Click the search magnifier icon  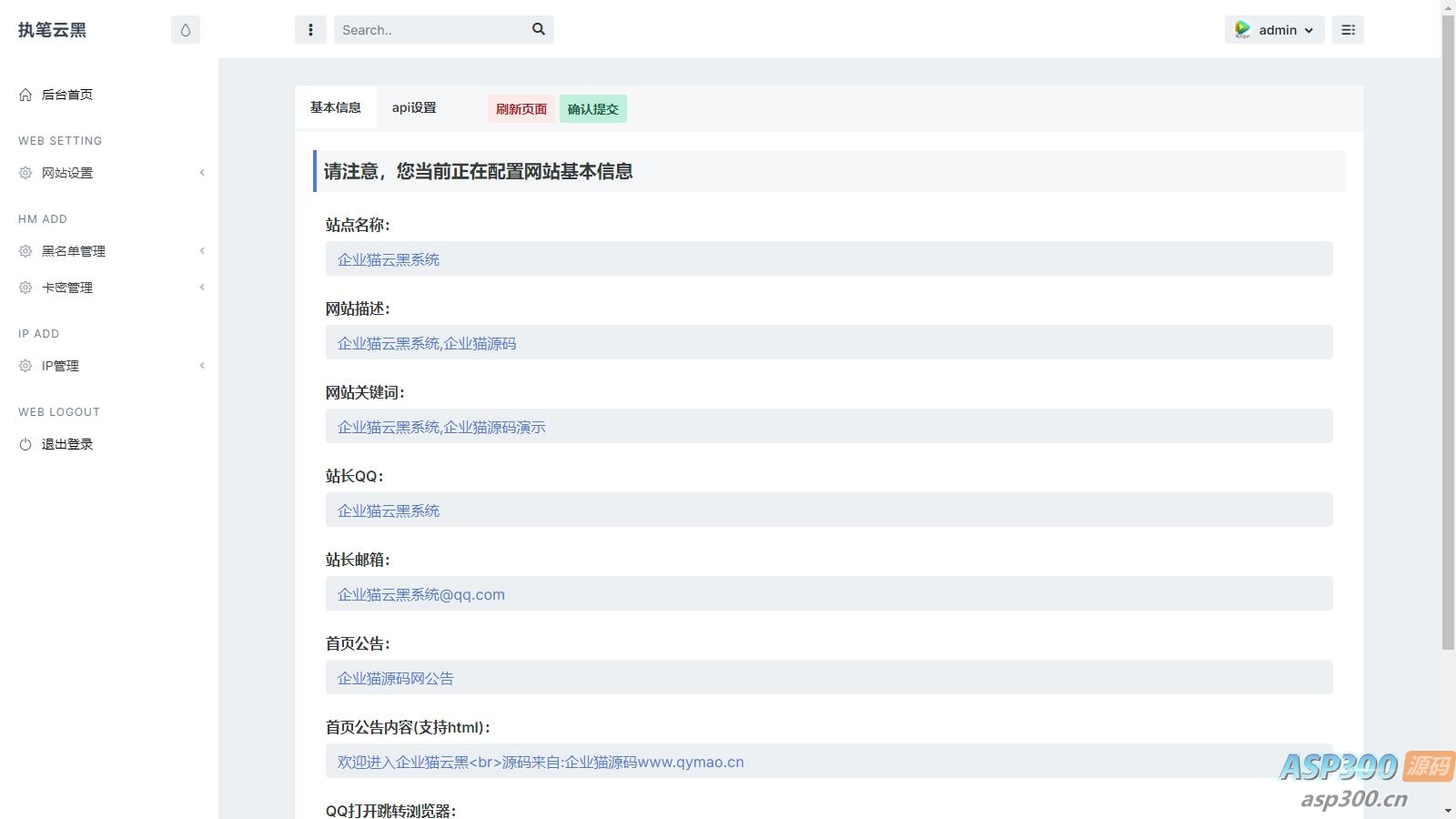[x=539, y=29]
